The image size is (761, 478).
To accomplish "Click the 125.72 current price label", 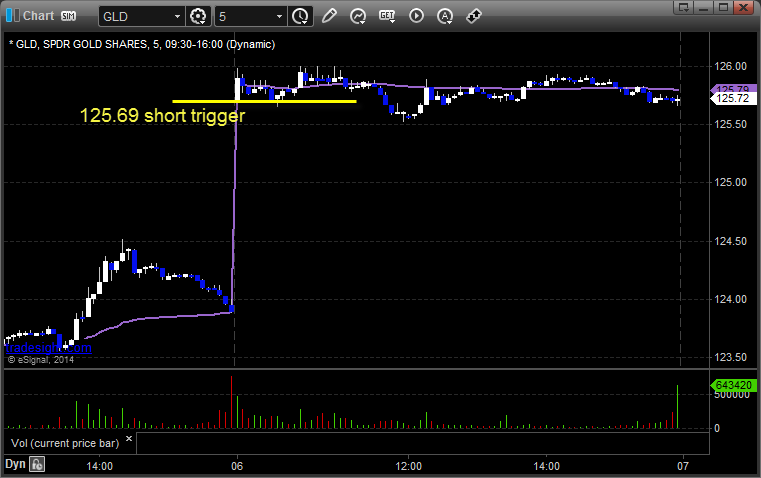I will [733, 99].
